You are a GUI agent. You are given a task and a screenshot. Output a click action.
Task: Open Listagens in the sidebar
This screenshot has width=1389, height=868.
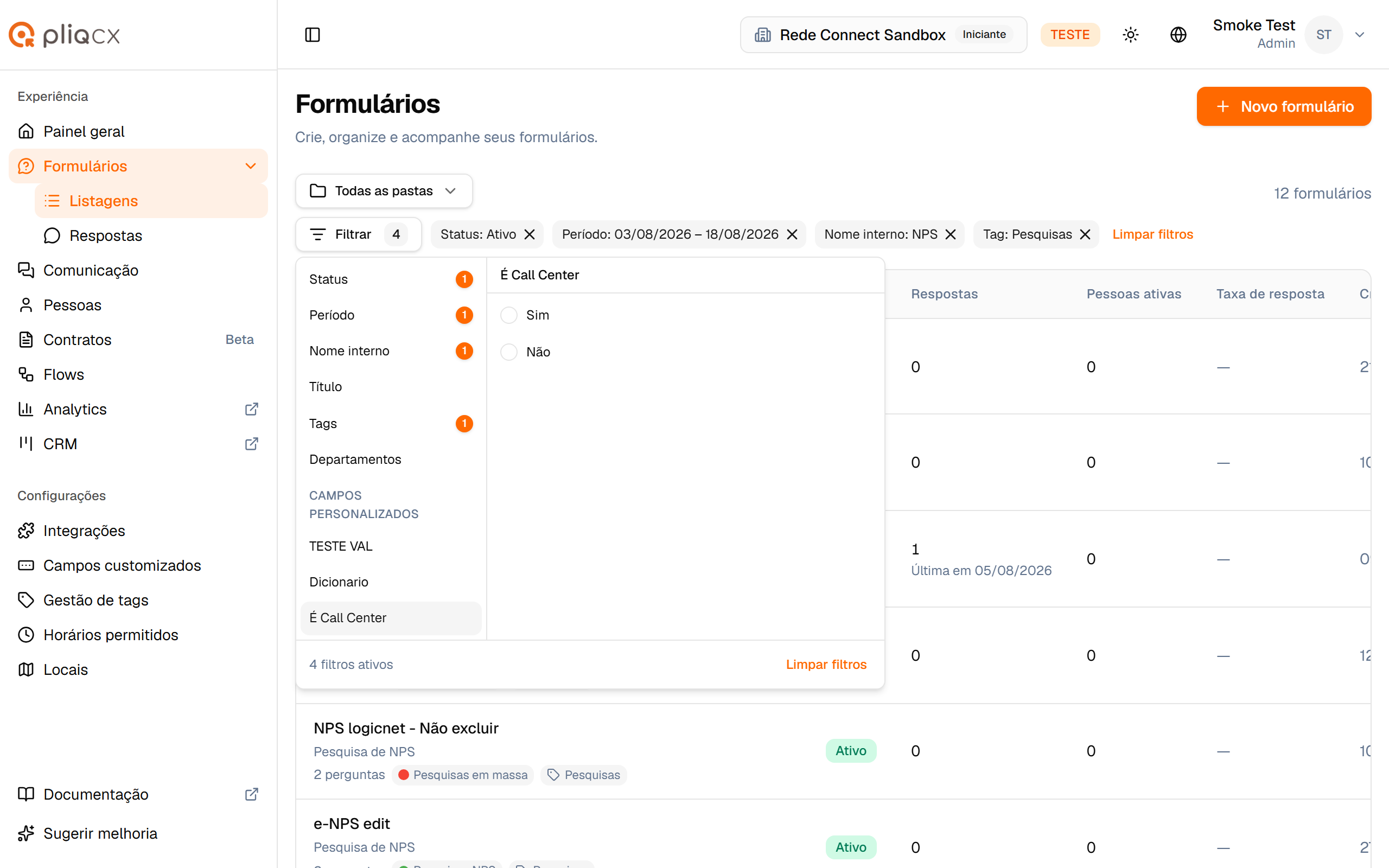click(x=151, y=200)
